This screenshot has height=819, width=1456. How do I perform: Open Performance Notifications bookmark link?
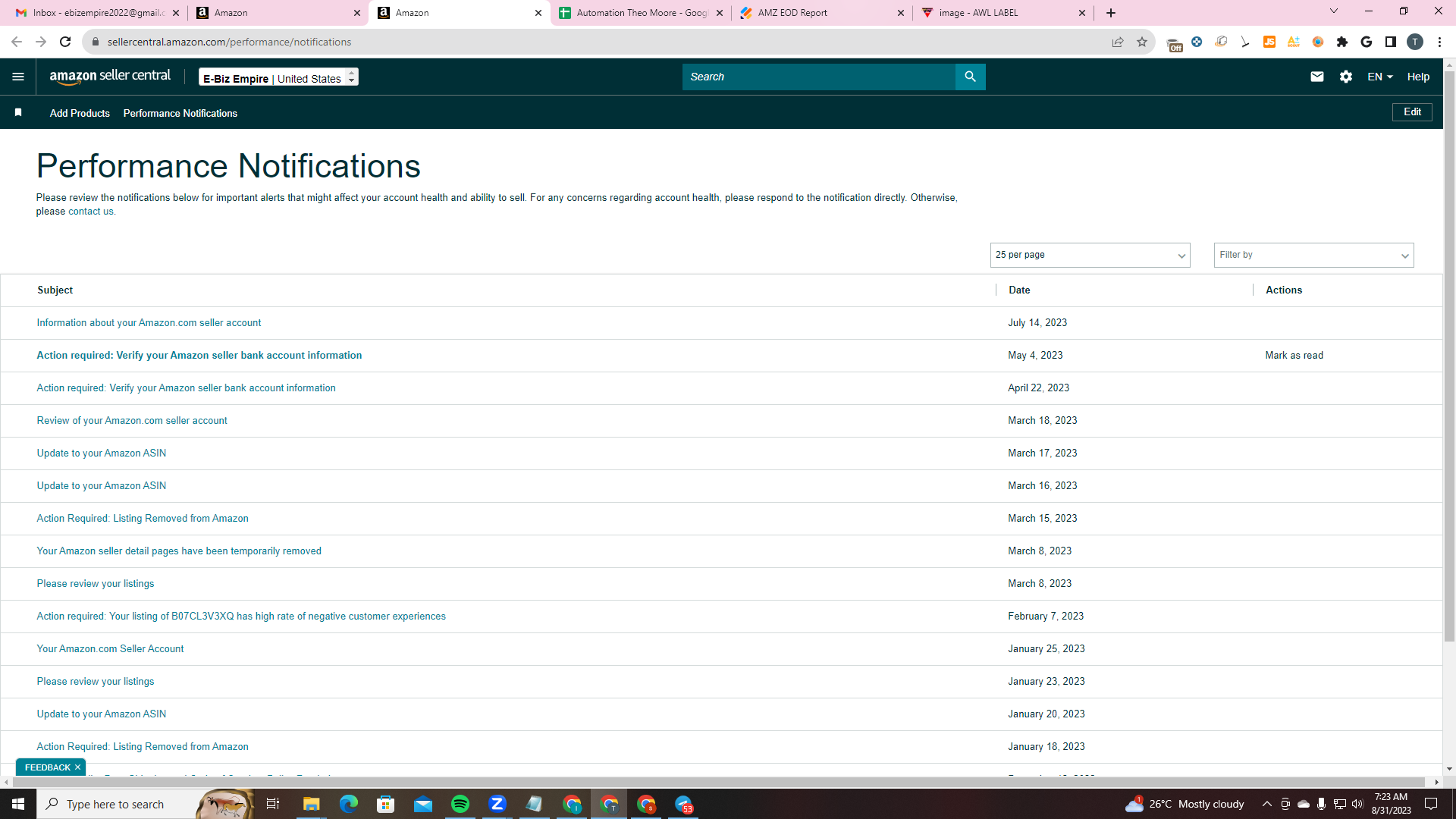pyautogui.click(x=180, y=113)
